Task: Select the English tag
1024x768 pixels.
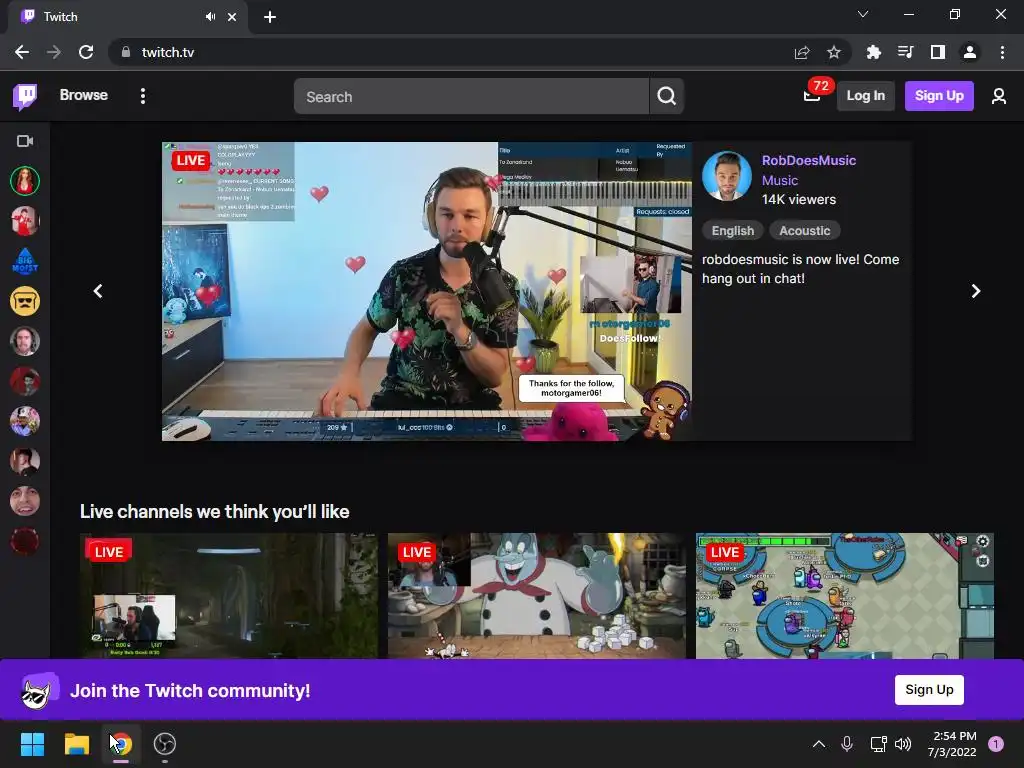Action: pyautogui.click(x=733, y=231)
